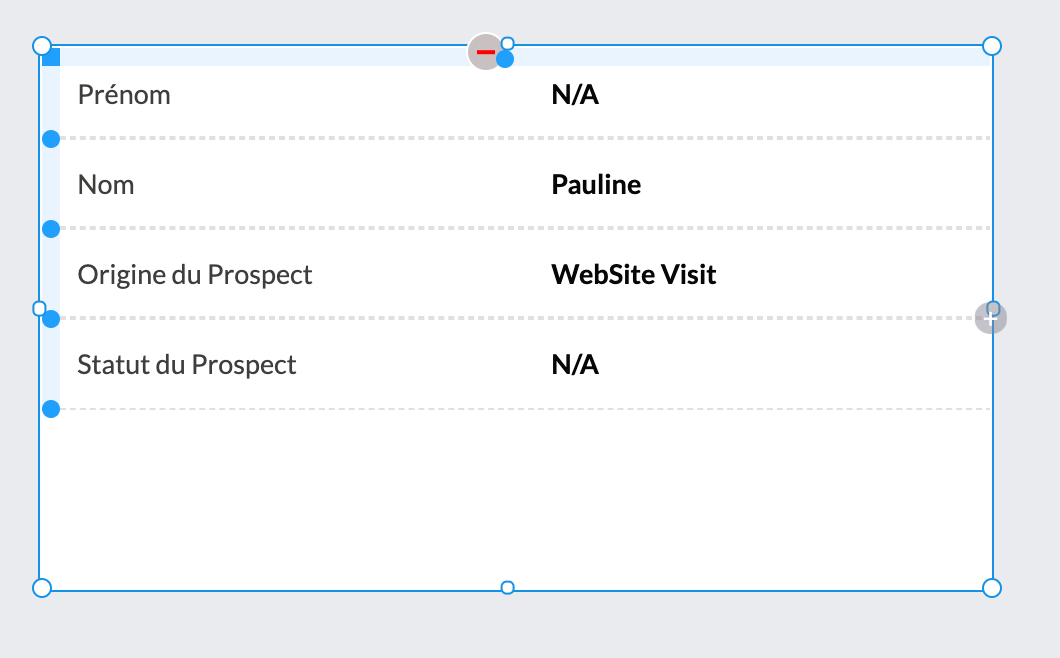Select the blue square at table's top-left corner
1060x658 pixels.
click(51, 58)
